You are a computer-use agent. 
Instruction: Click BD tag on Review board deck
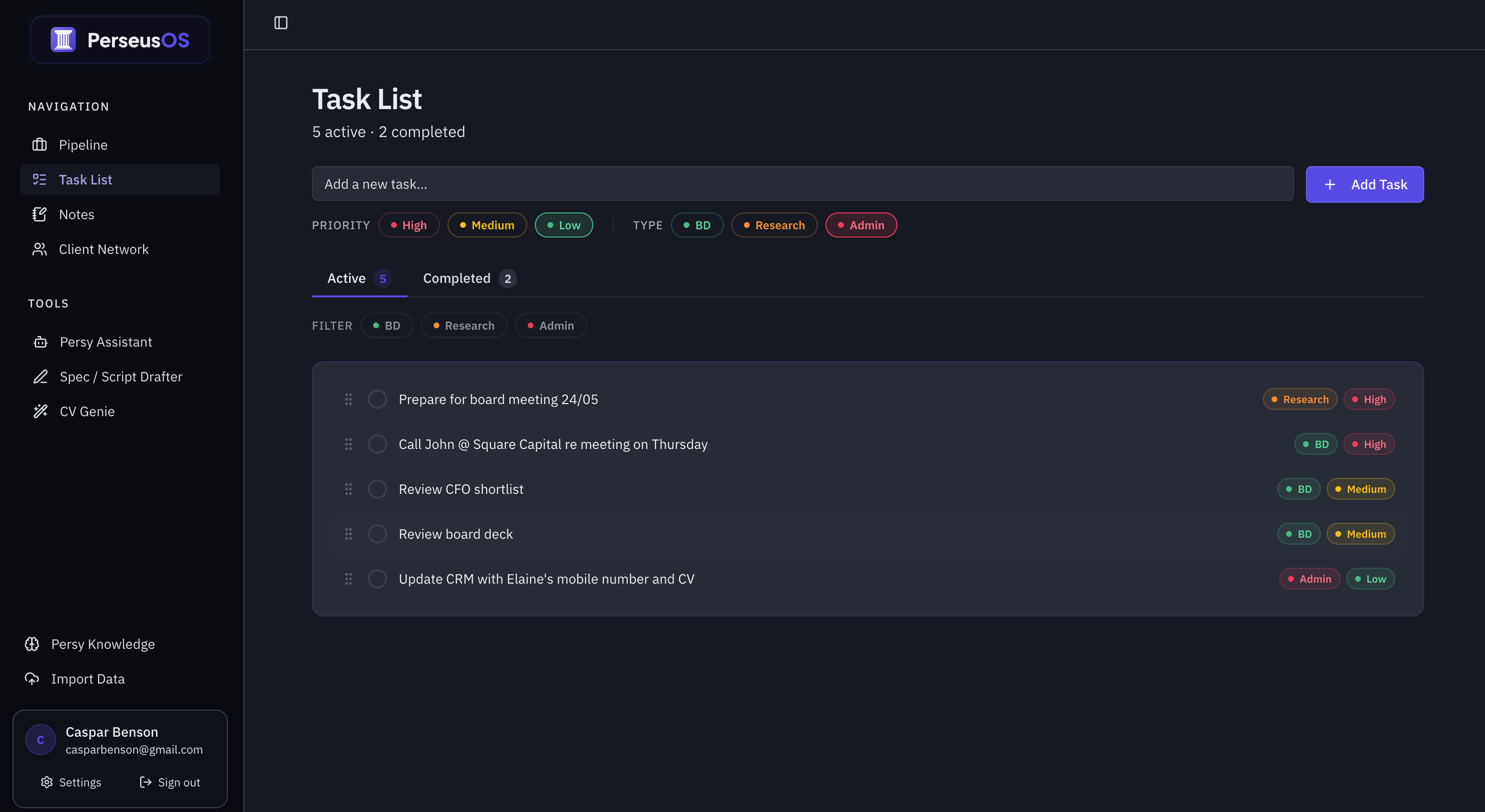1299,533
